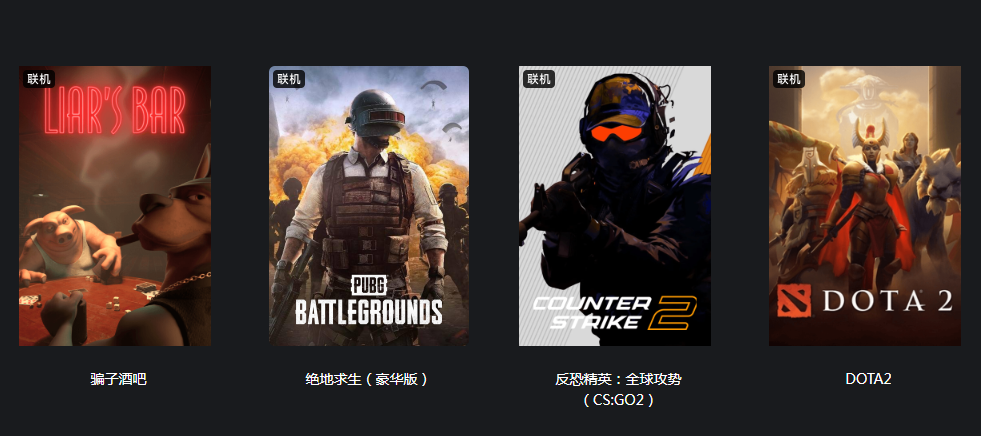Click the PUBG Battlegrounds logo text

[369, 302]
